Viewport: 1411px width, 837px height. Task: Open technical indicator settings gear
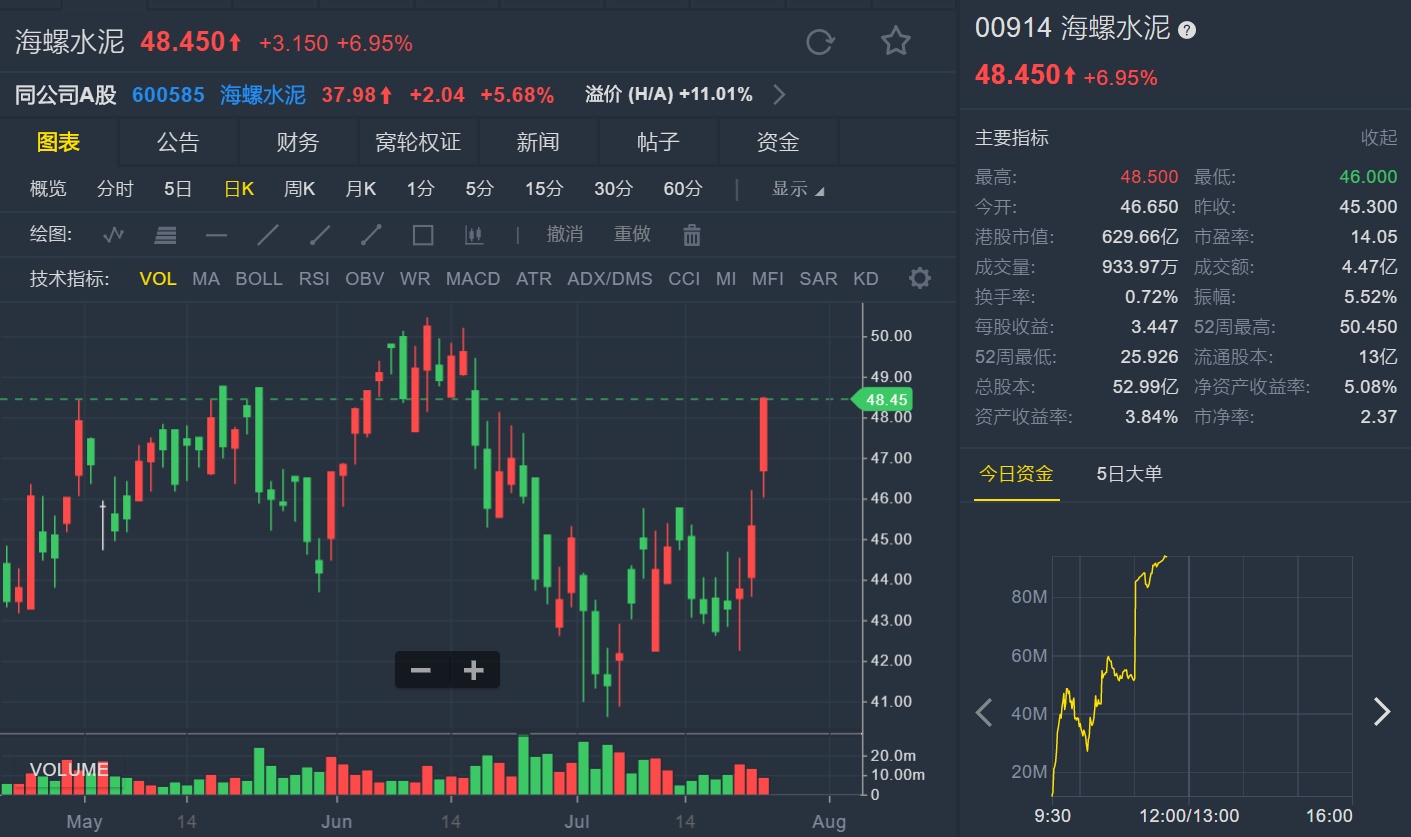pos(919,279)
